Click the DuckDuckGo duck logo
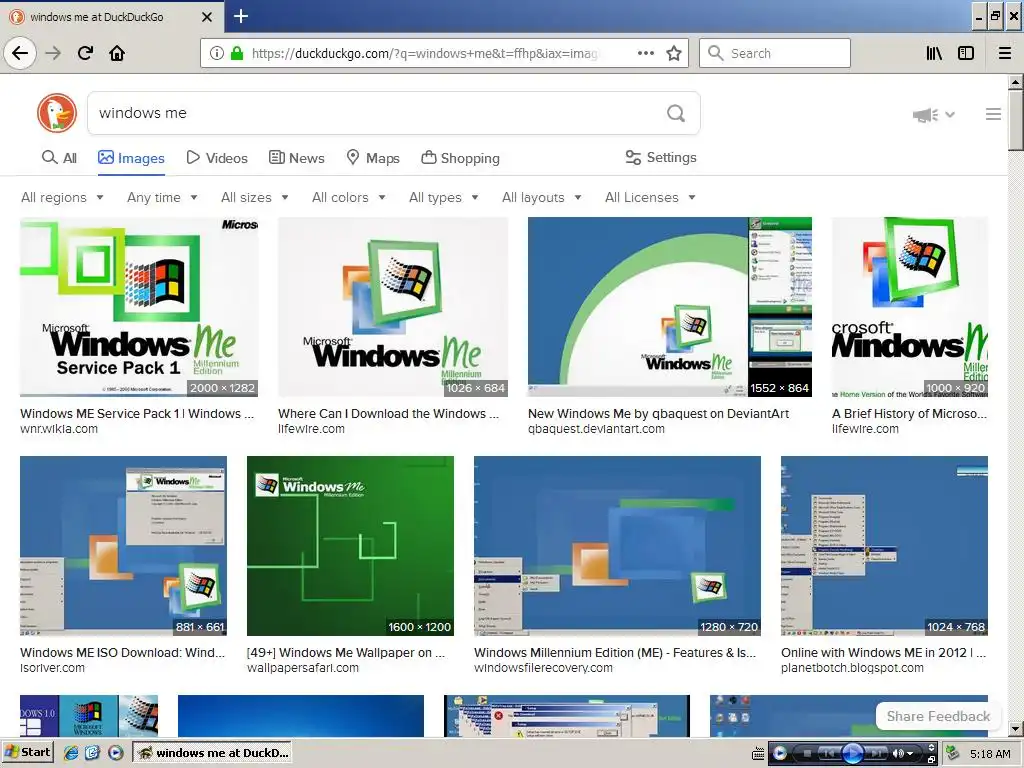Viewport: 1024px width, 768px height. (57, 112)
